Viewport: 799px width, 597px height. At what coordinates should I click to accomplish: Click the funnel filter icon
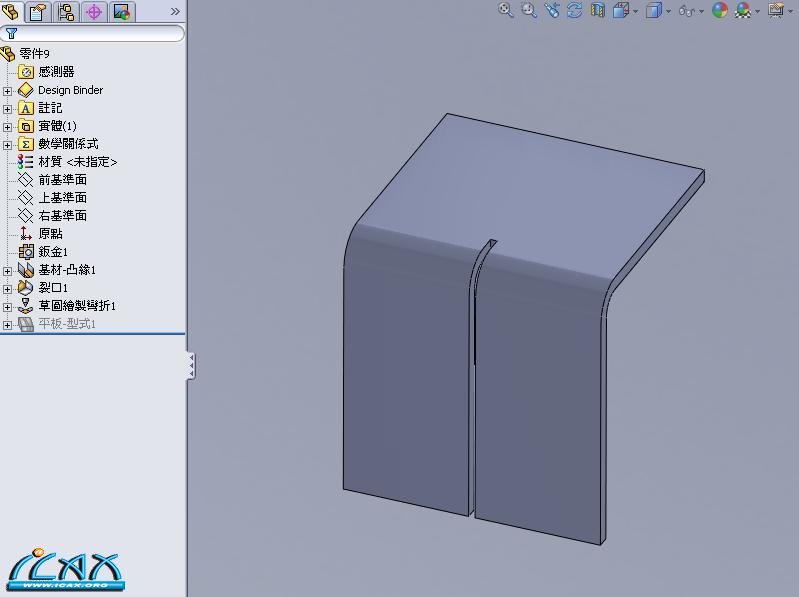[x=11, y=34]
